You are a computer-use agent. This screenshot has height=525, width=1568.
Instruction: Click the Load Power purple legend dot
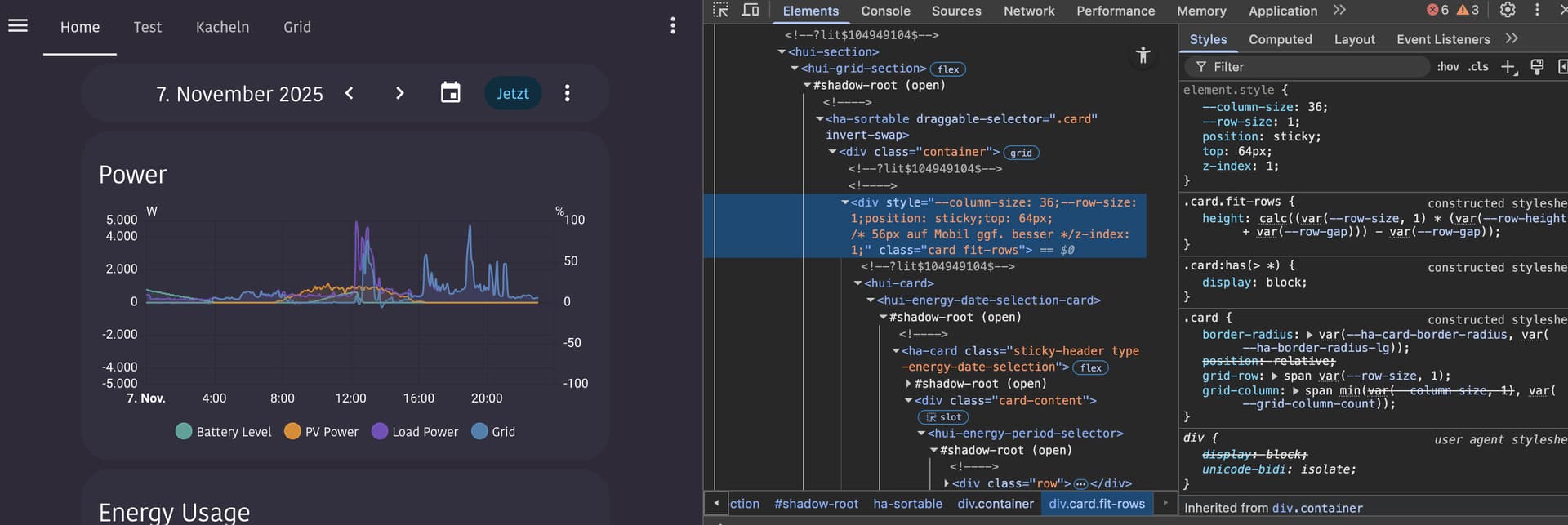point(380,431)
